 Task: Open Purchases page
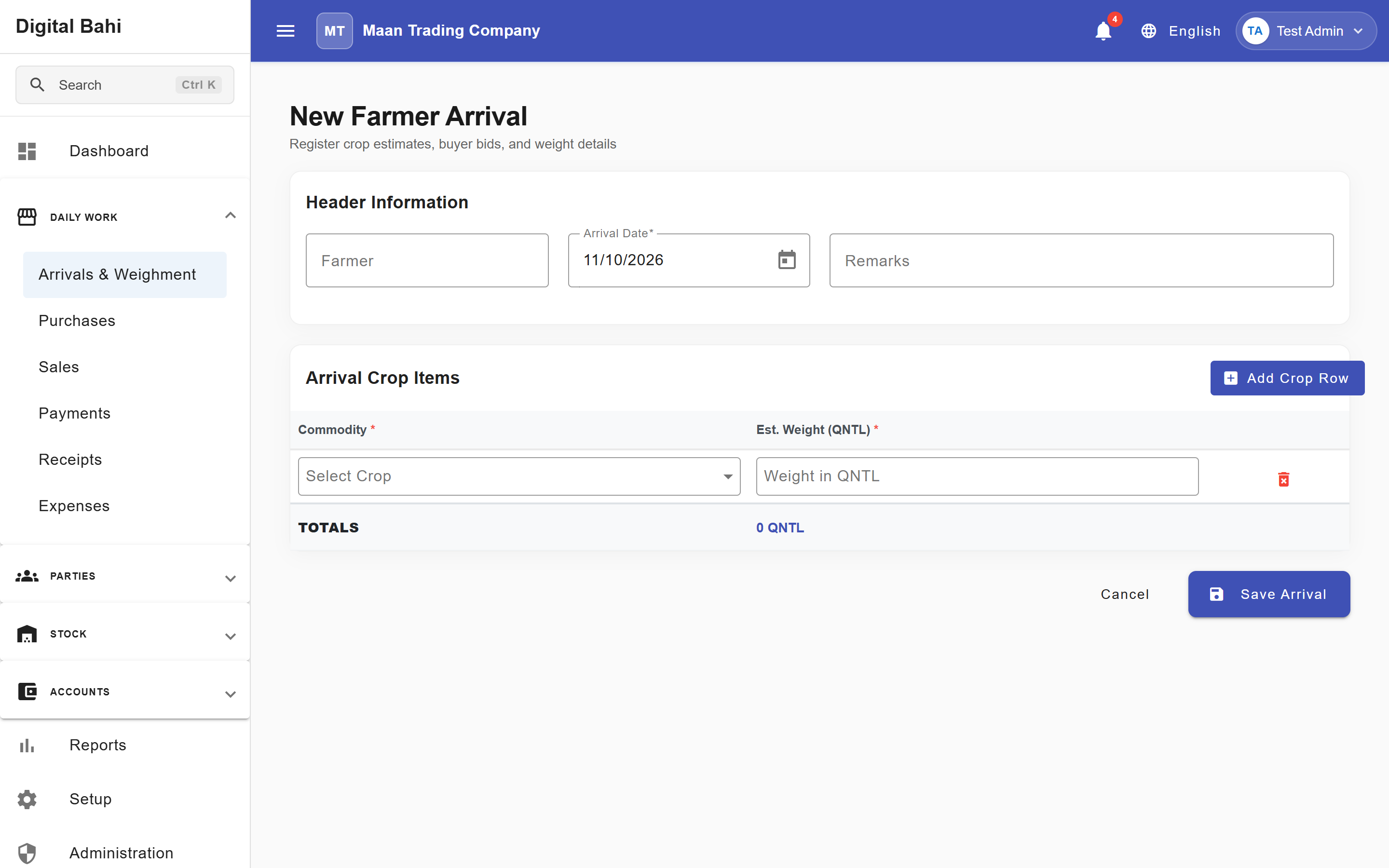(x=124, y=321)
